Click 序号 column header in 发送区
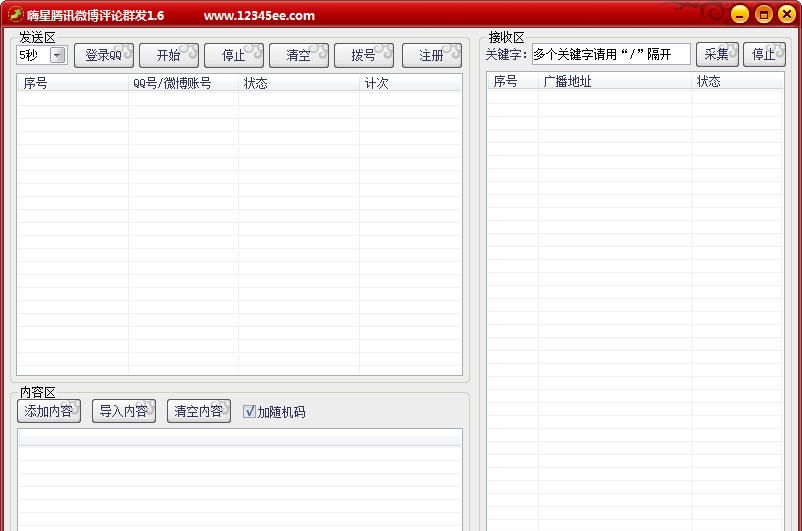Screen dimensions: 802x531 (x=73, y=83)
